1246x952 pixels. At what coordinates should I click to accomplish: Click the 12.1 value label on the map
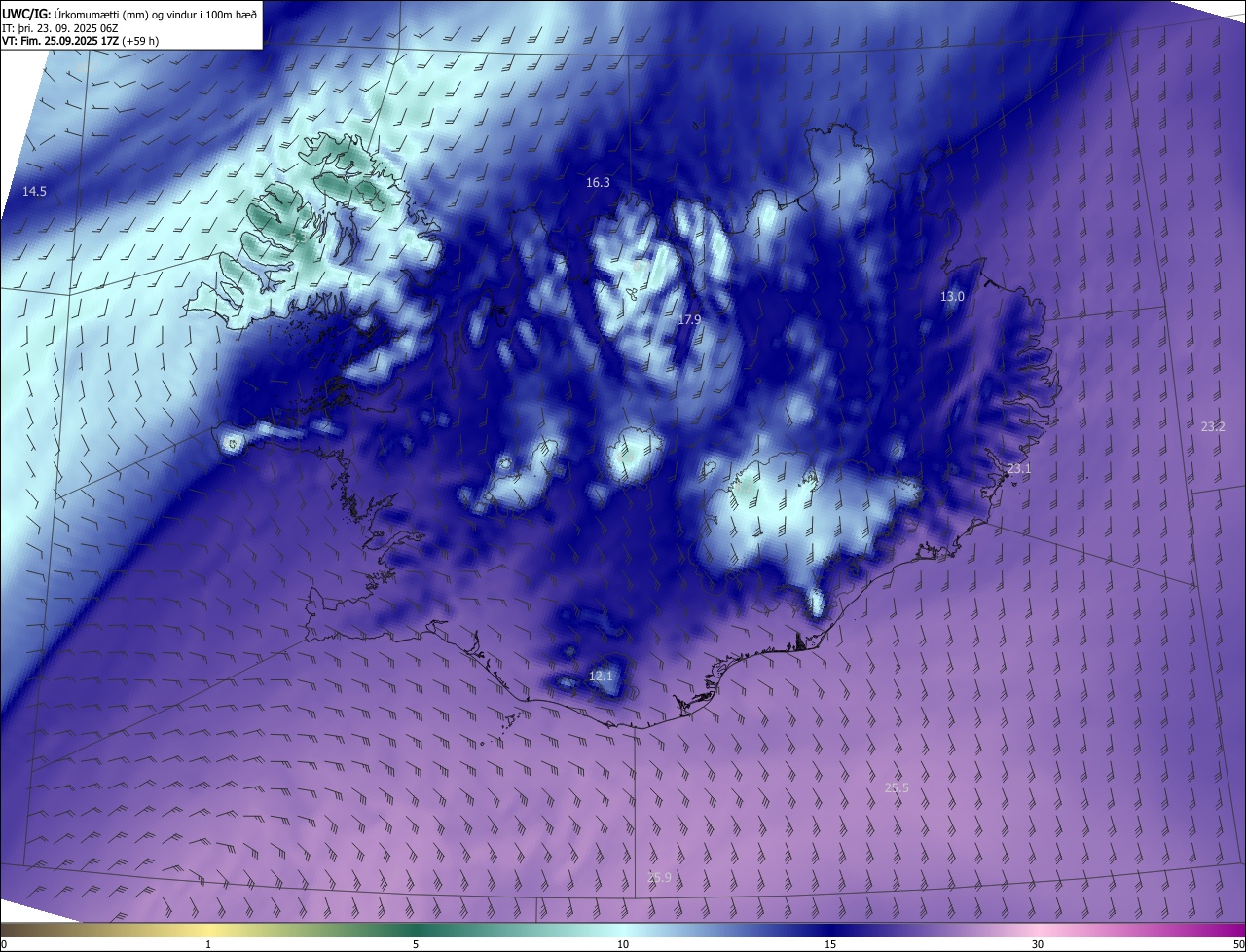pos(601,676)
